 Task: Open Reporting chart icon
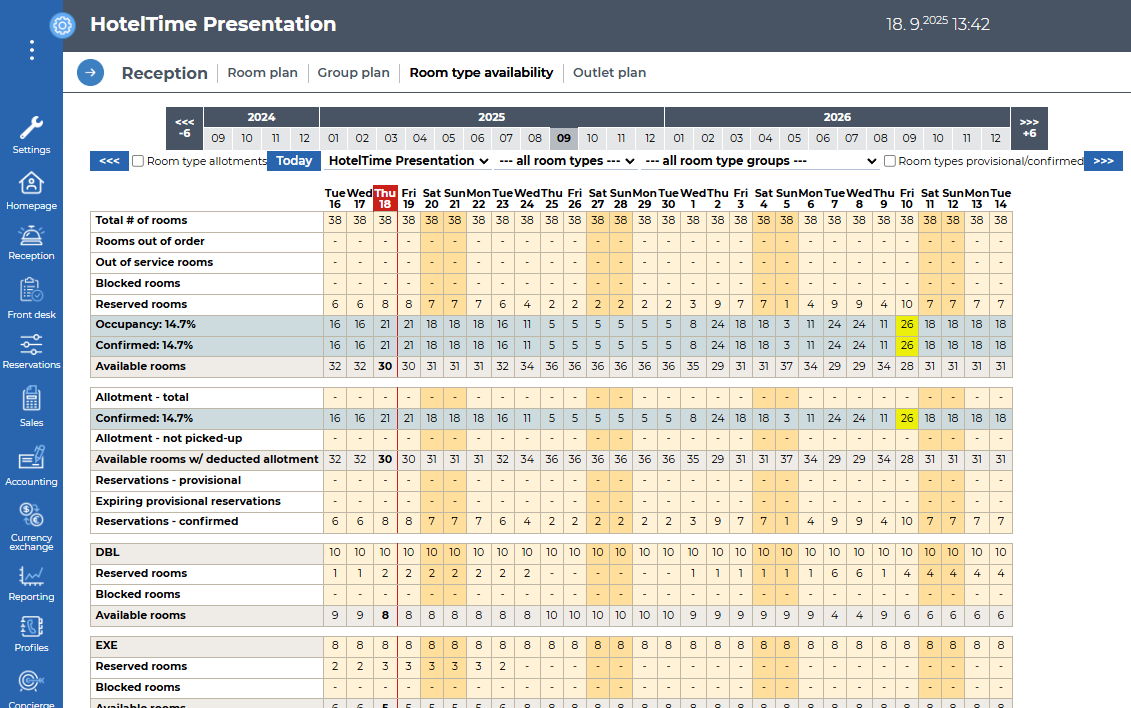click(31, 576)
